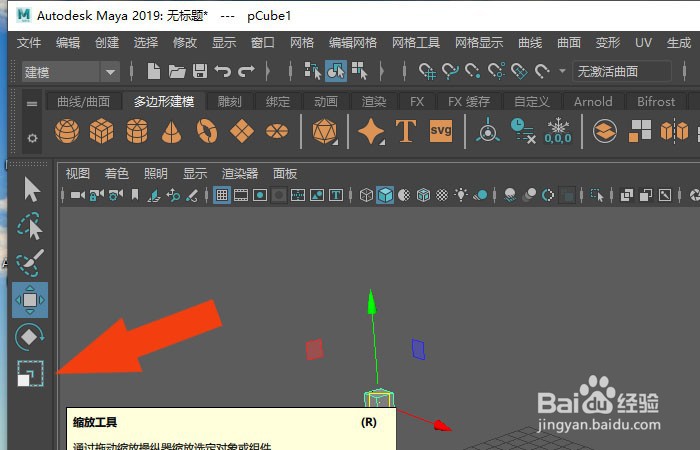Create a super shape star primitive
The height and width of the screenshot is (450, 700).
[x=371, y=132]
